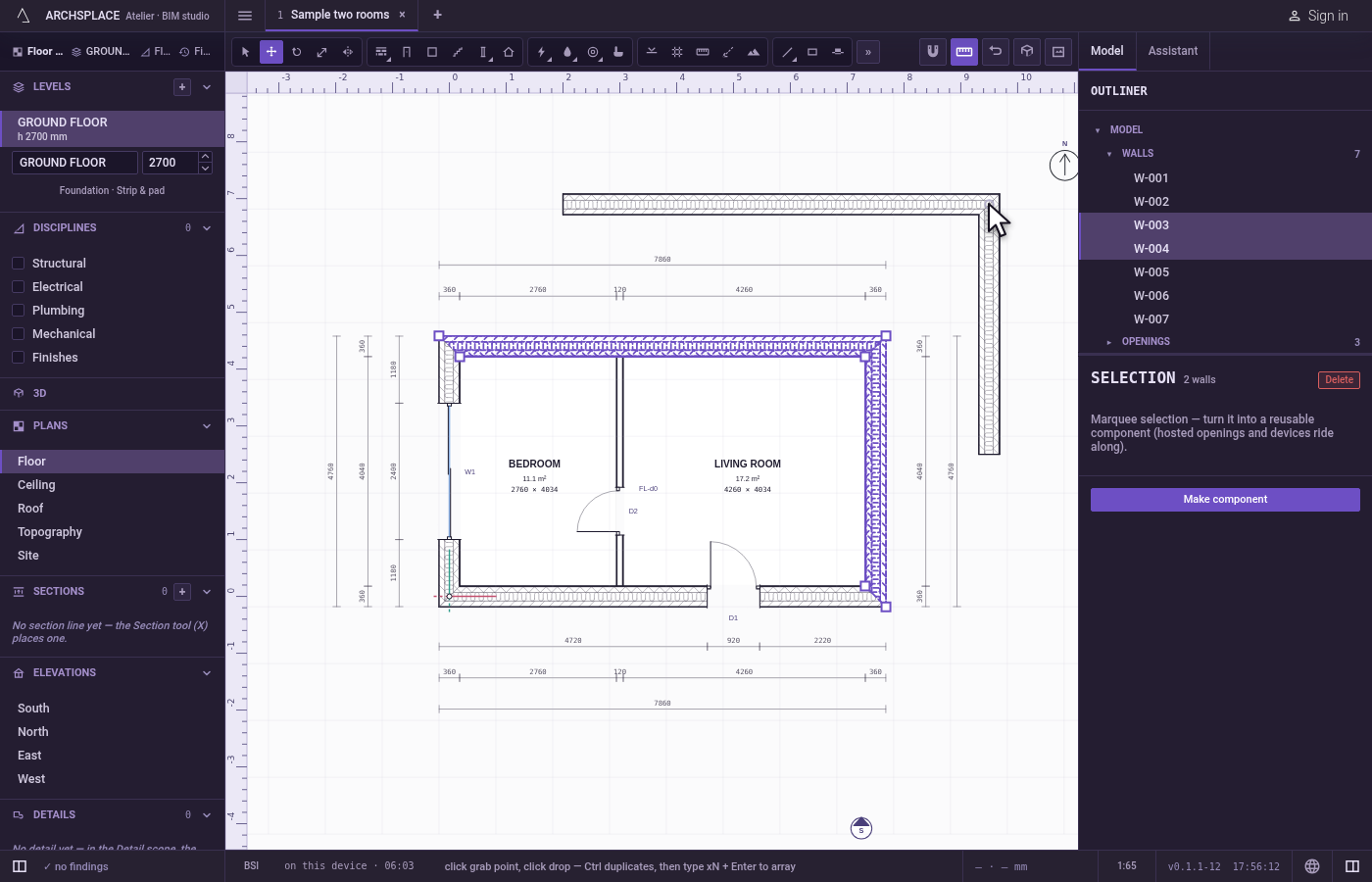Viewport: 1372px width, 882px height.
Task: Pick the roof house-shaped tool
Action: [x=509, y=52]
